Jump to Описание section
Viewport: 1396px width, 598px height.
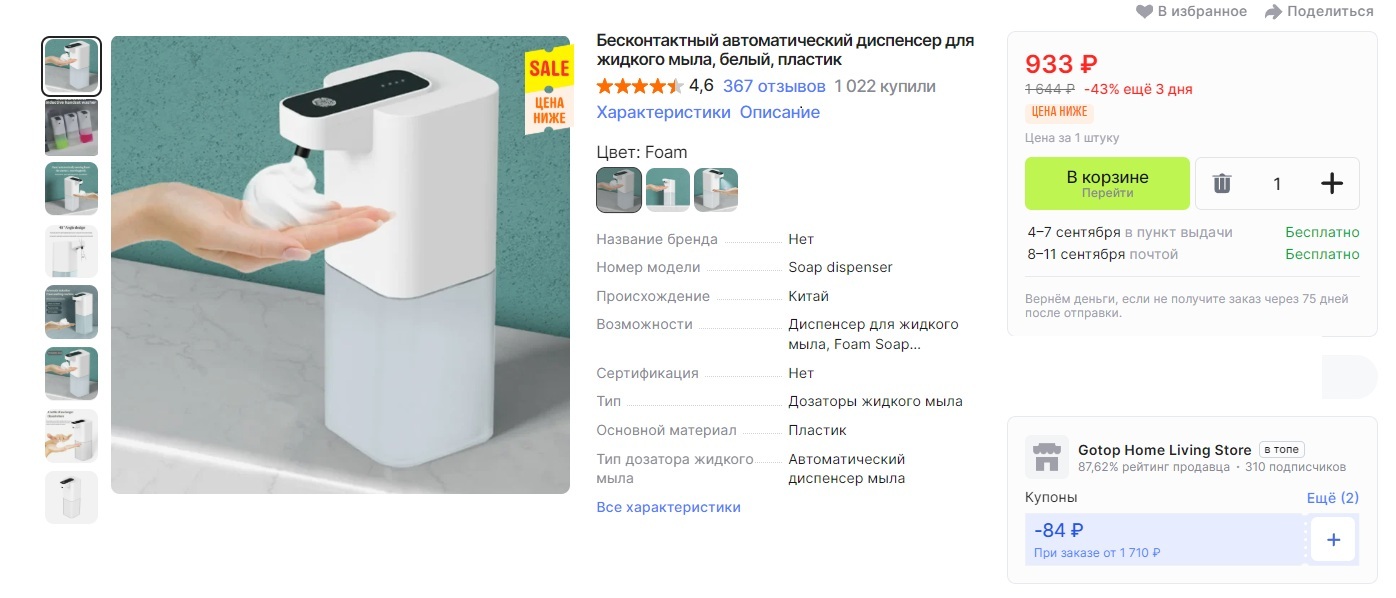pyautogui.click(x=780, y=112)
